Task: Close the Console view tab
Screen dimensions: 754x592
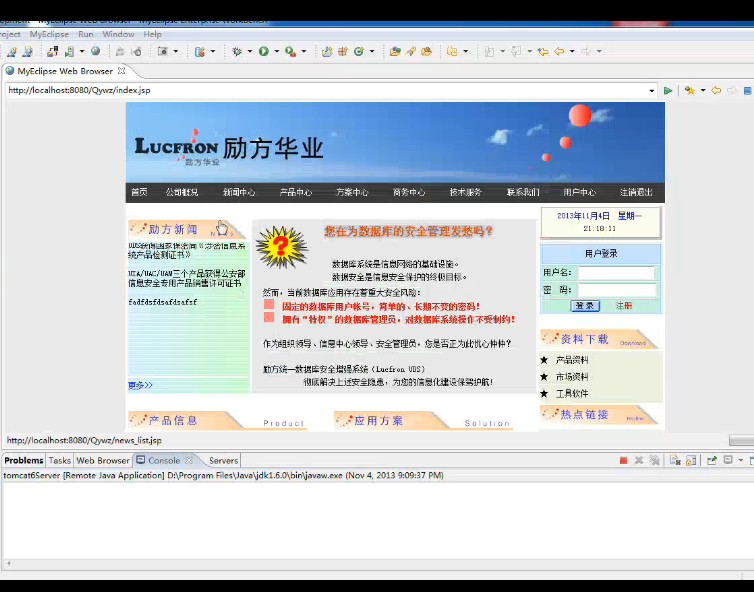Action: pos(189,460)
